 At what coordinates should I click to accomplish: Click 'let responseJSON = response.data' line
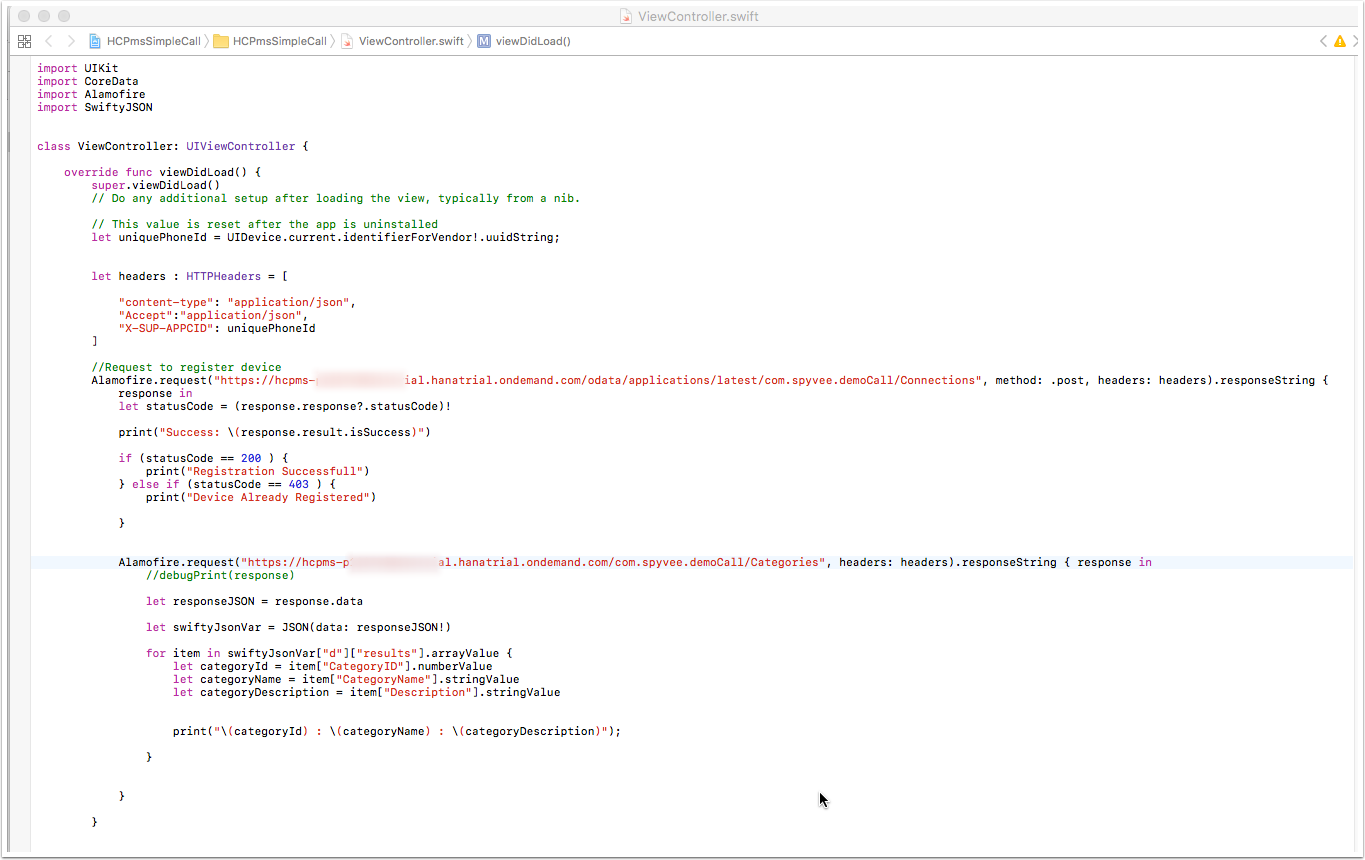point(254,601)
